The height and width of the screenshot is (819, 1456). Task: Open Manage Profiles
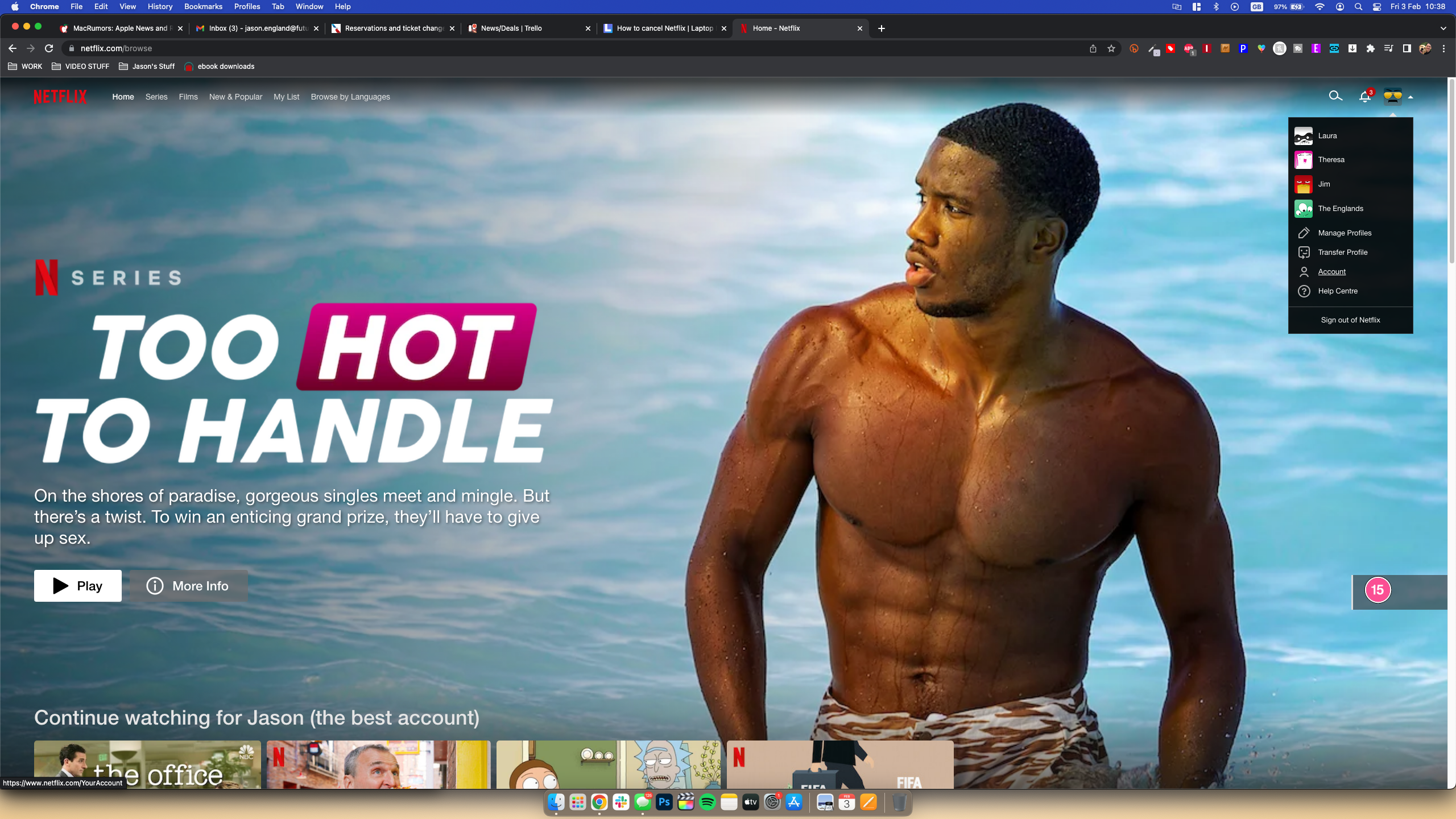pos(1345,233)
